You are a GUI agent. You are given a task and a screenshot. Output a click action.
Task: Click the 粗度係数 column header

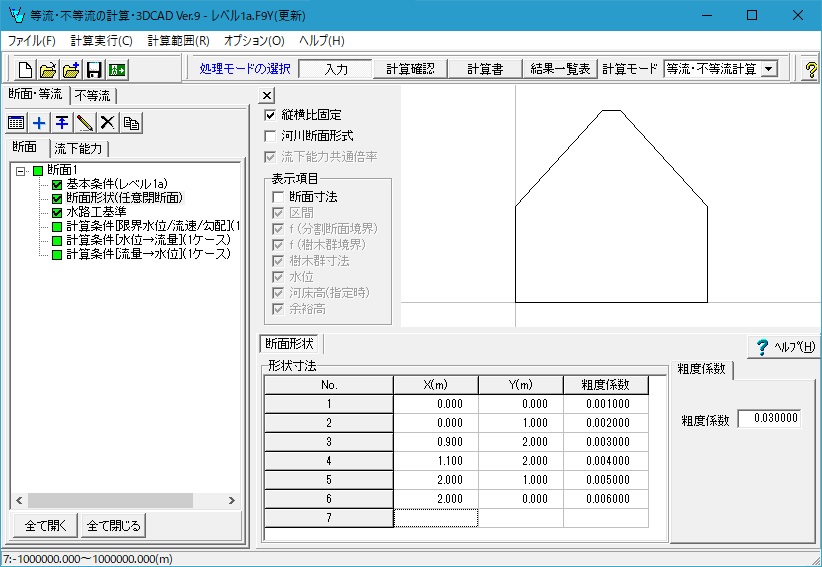(x=605, y=385)
